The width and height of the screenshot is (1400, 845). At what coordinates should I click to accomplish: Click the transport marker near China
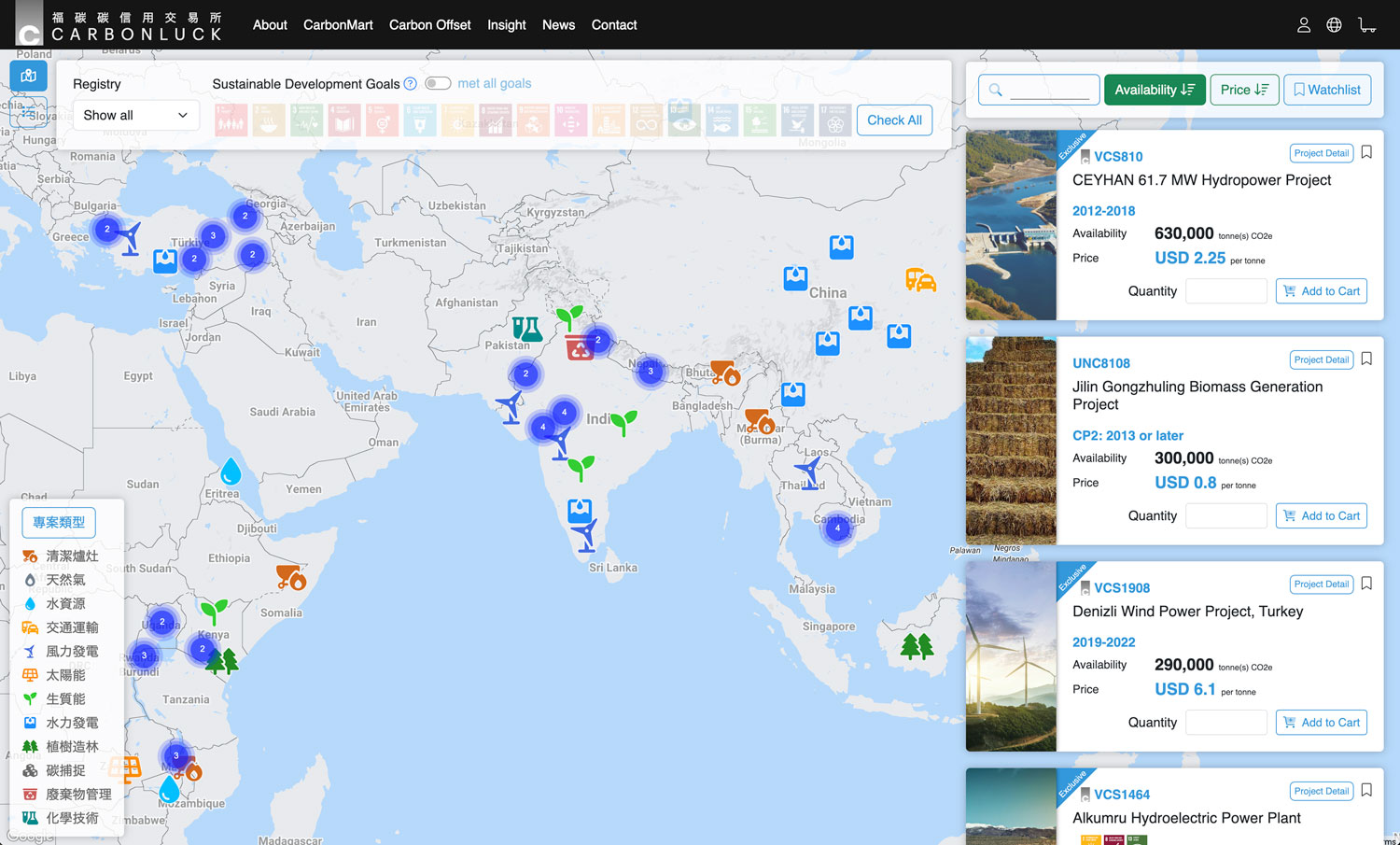[x=920, y=279]
